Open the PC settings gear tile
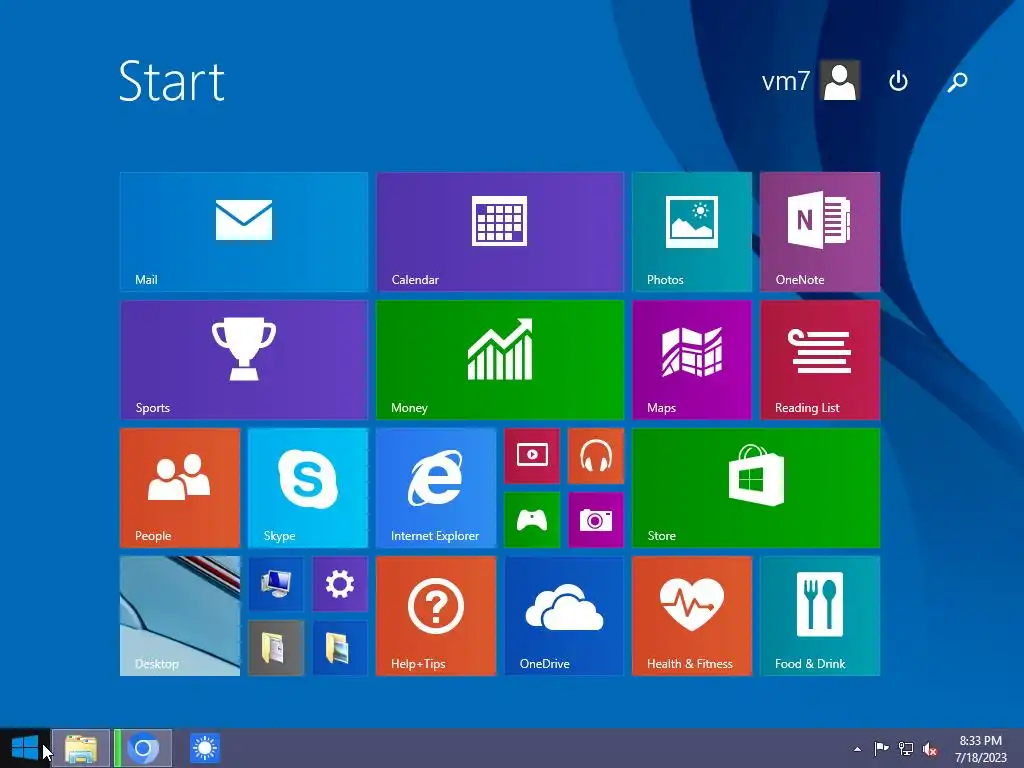 (340, 584)
